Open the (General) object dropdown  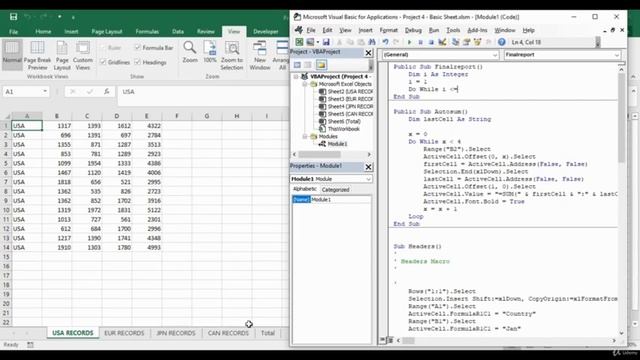[494, 55]
